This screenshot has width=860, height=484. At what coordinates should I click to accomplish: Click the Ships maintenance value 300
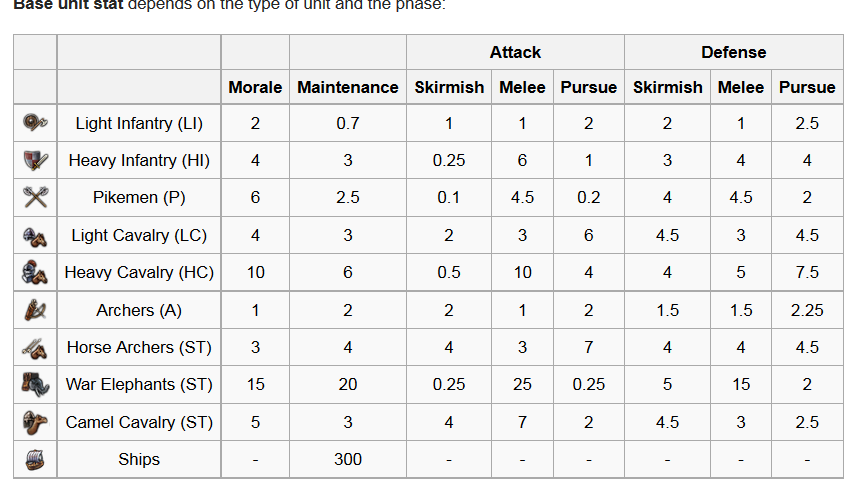tap(348, 459)
